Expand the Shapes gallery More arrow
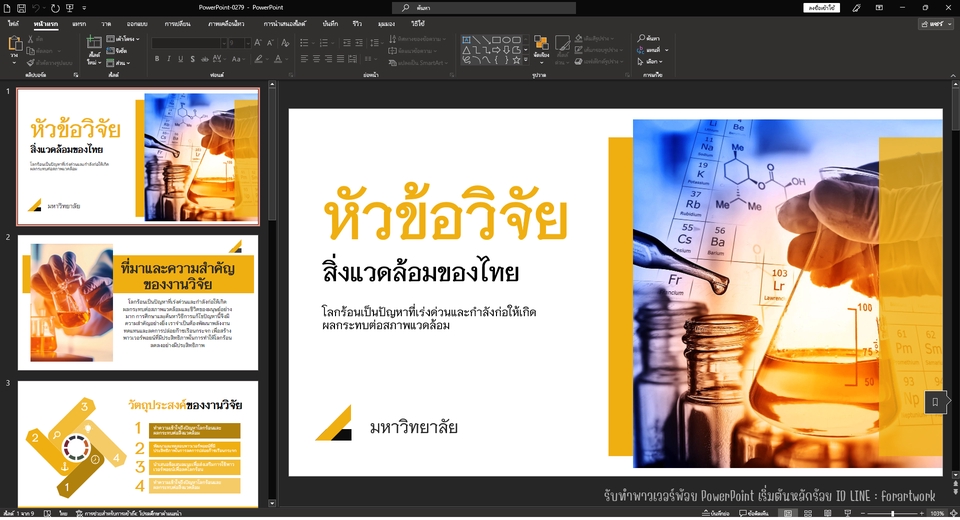The height and width of the screenshot is (520, 960). [526, 60]
